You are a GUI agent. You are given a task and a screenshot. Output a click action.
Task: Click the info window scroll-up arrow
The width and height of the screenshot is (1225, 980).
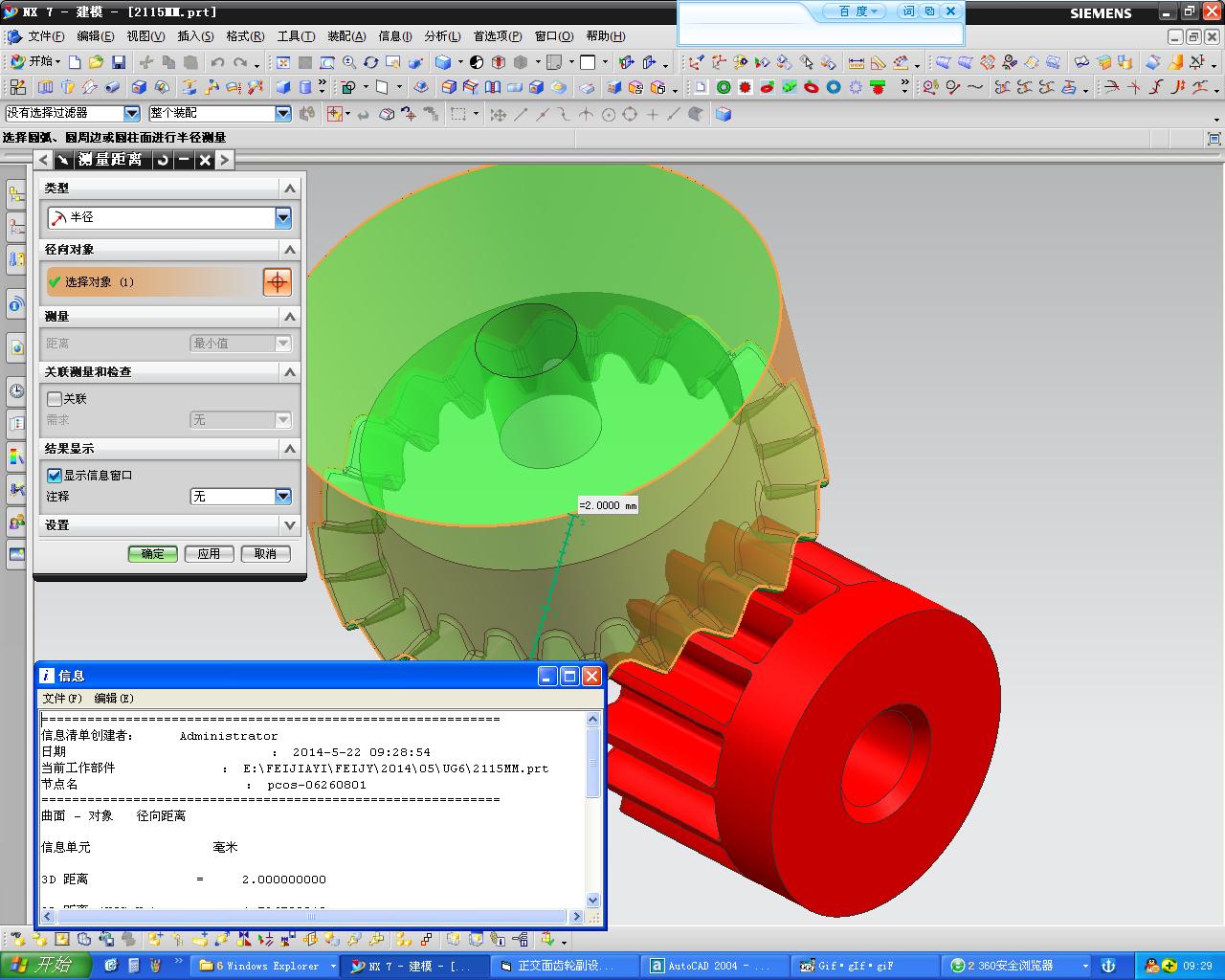(x=592, y=719)
